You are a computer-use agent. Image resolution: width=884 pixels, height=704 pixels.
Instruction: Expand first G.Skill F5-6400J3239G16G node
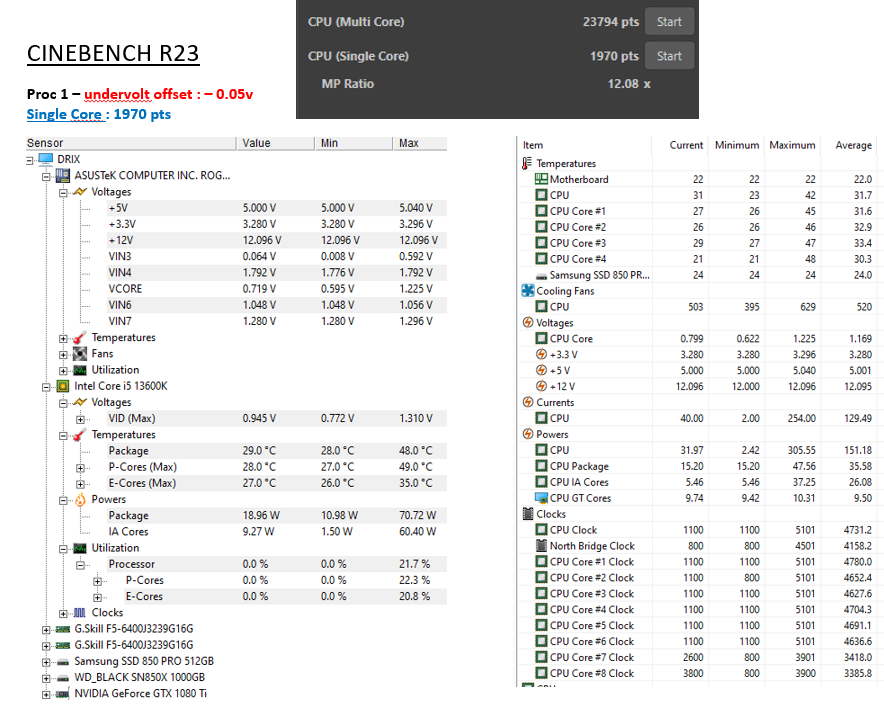point(46,630)
